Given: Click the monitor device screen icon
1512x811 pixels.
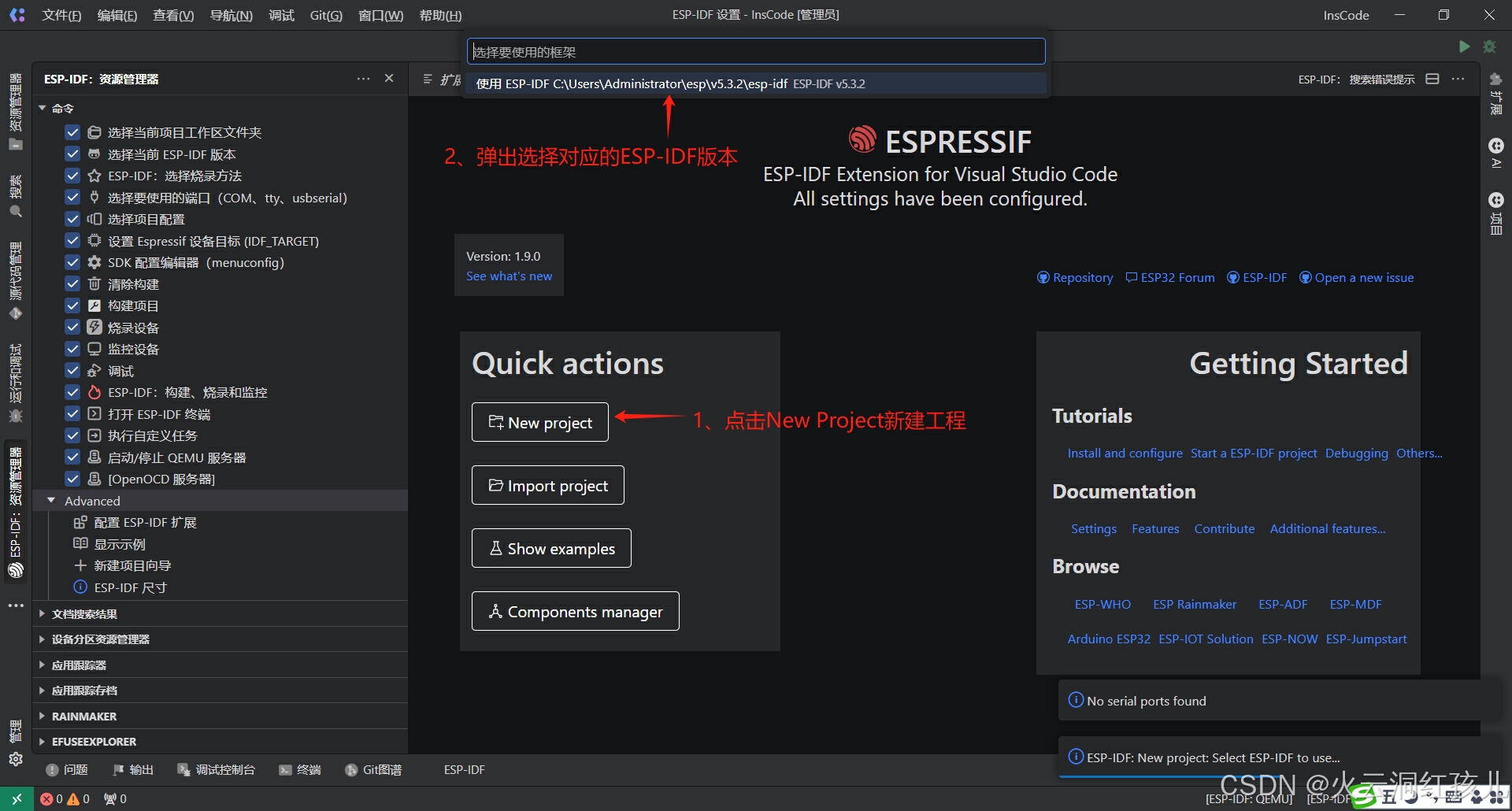Looking at the screenshot, I should tap(94, 349).
